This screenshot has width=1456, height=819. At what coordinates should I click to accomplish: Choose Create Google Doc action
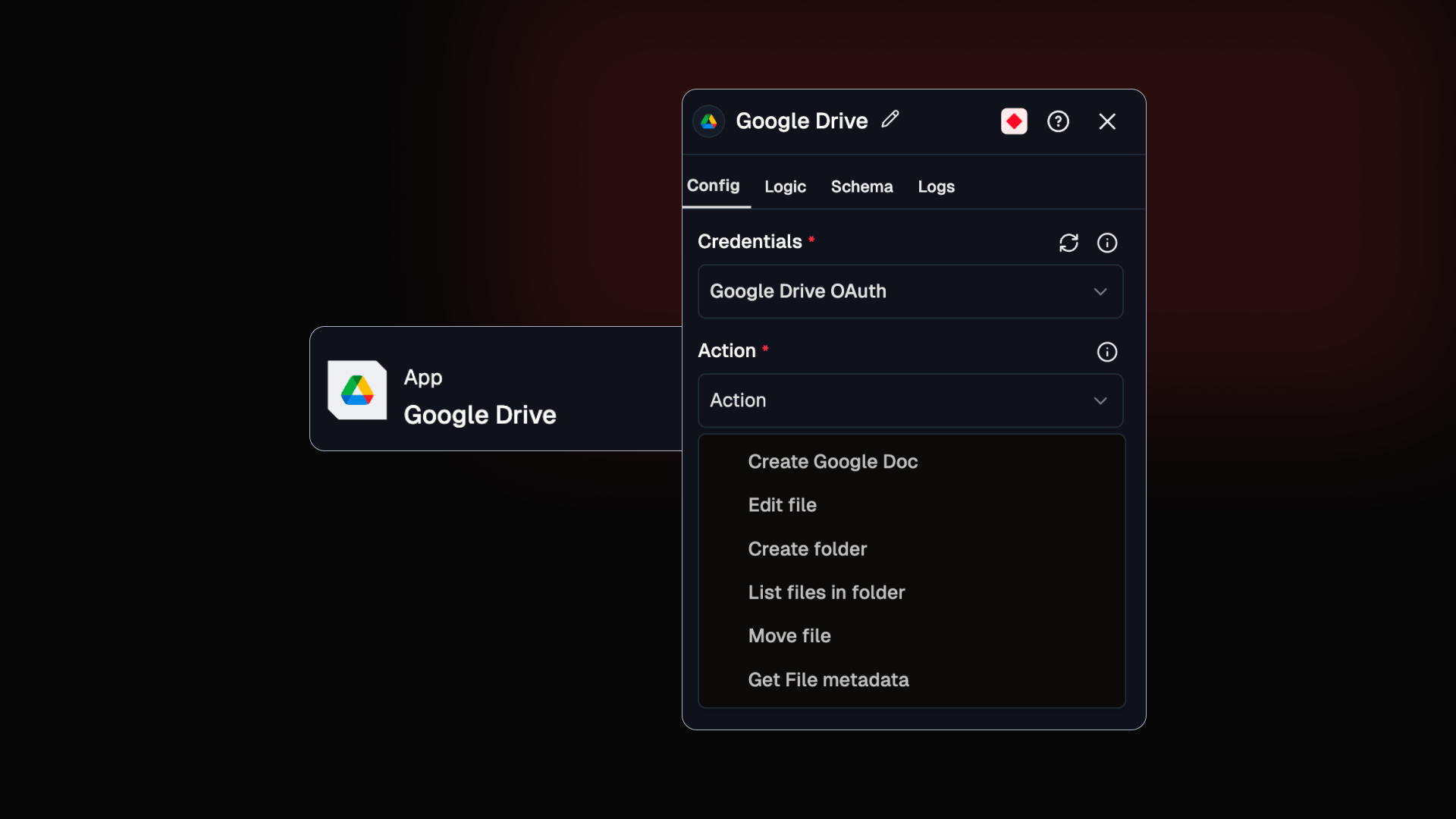coord(833,462)
